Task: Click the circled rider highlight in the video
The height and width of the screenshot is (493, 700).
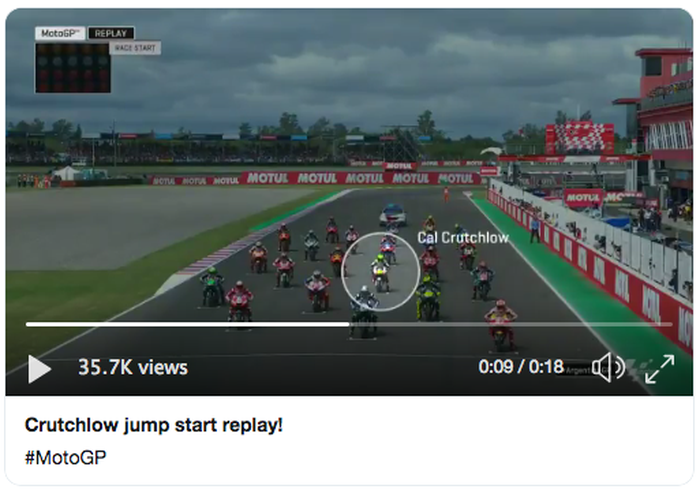Action: point(380,272)
